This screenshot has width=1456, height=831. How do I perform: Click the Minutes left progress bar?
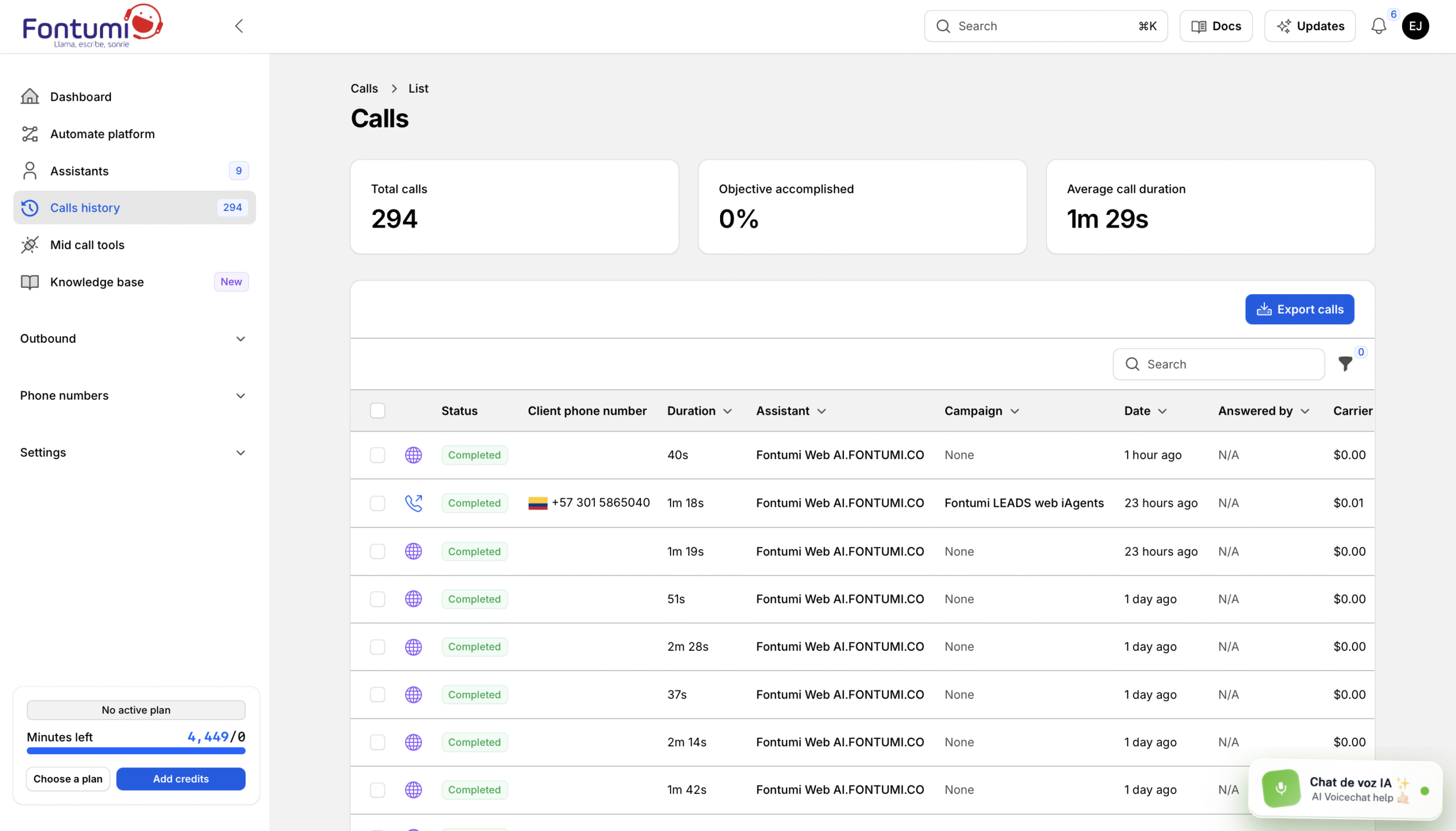[136, 751]
